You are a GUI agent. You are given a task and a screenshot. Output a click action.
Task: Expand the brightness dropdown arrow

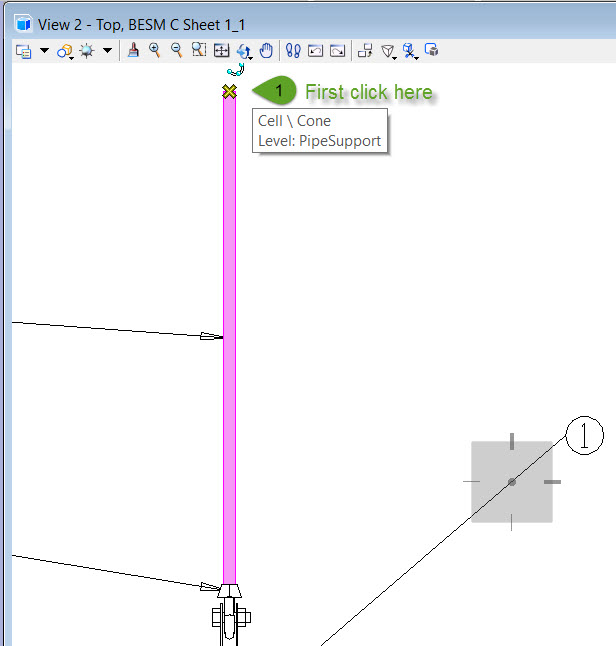[107, 51]
